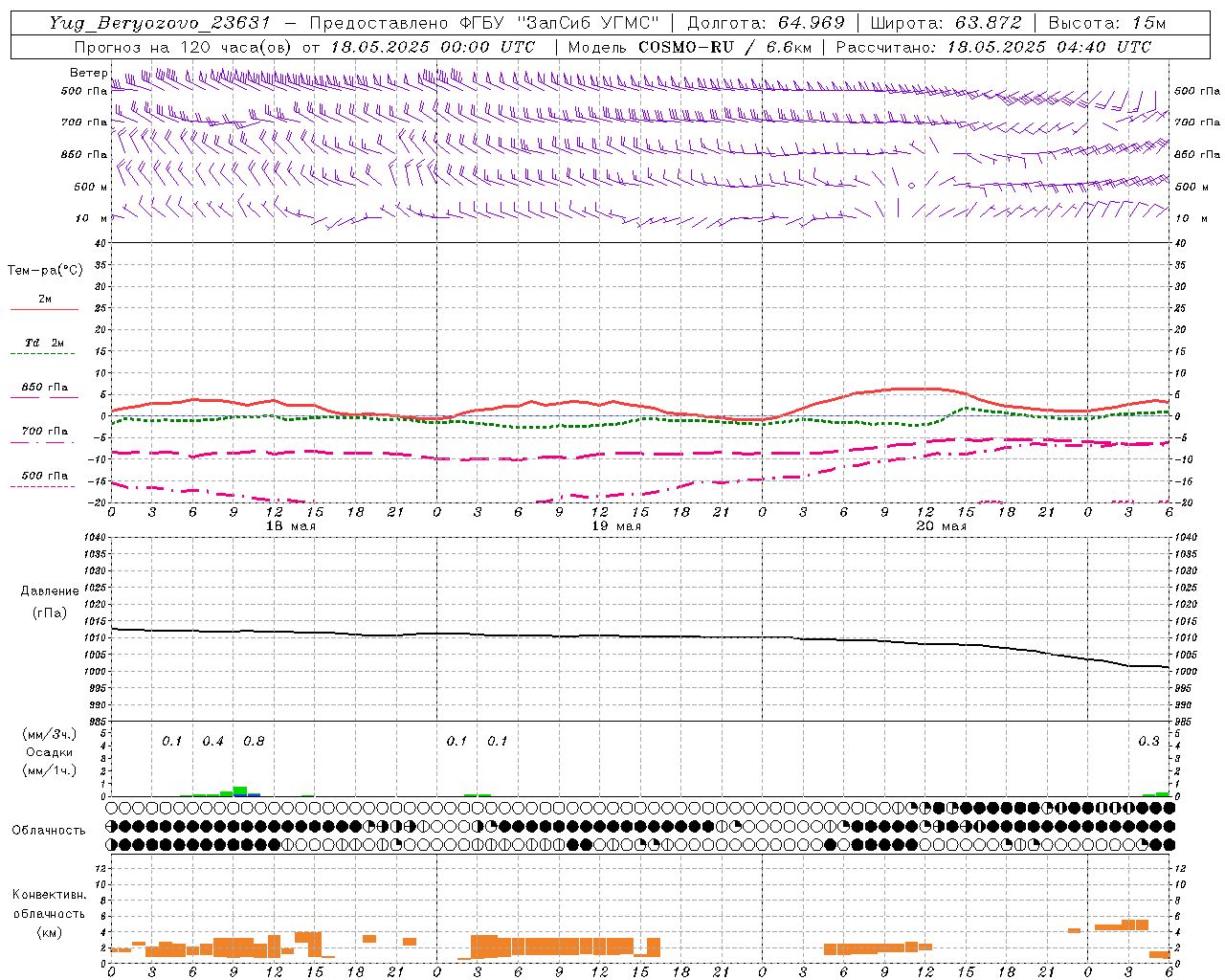Click the Модель COSMO-RU / 6.6км label

tap(689, 47)
